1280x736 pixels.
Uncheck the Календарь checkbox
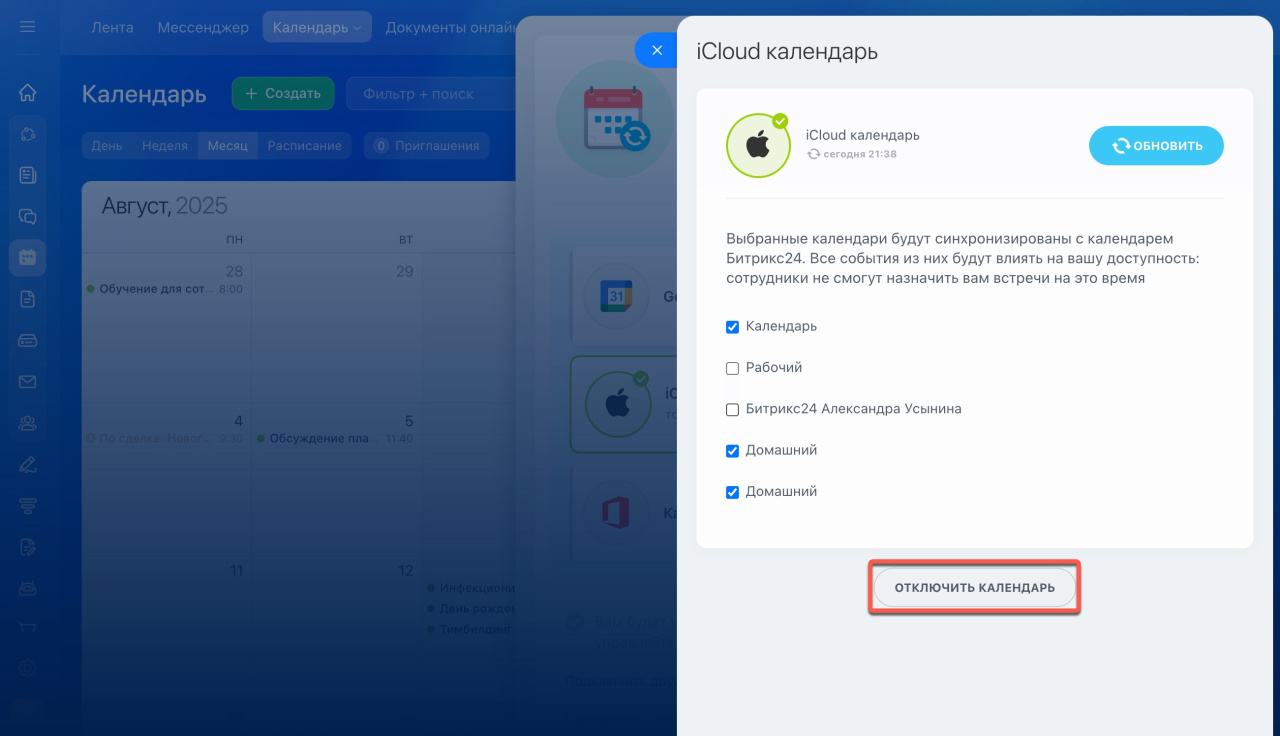pos(732,327)
